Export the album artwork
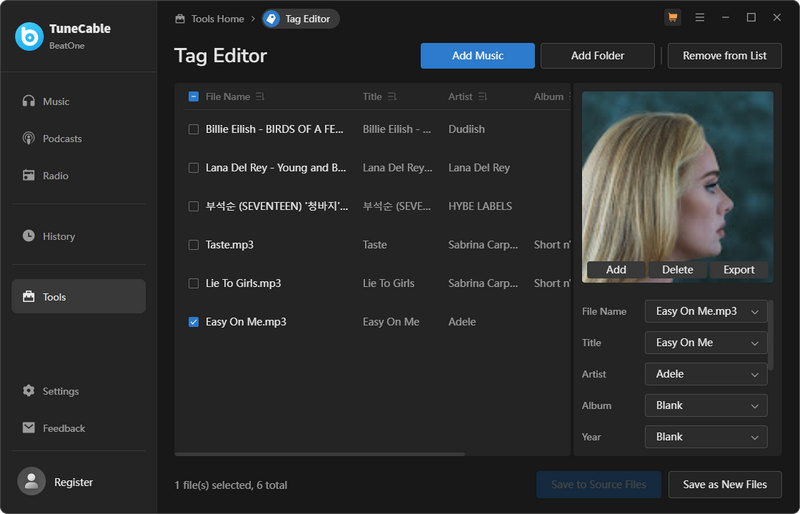Viewport: 800px width, 514px height. click(x=738, y=270)
